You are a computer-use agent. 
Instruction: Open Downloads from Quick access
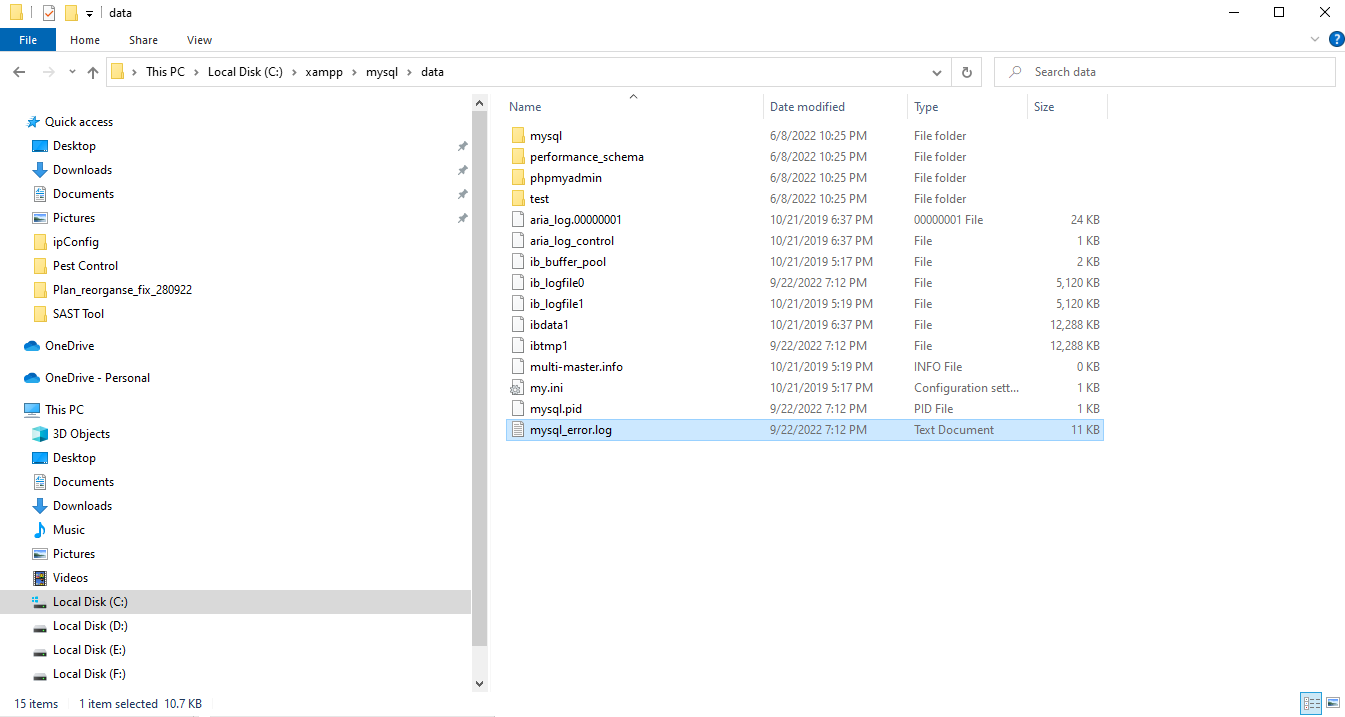tap(81, 169)
